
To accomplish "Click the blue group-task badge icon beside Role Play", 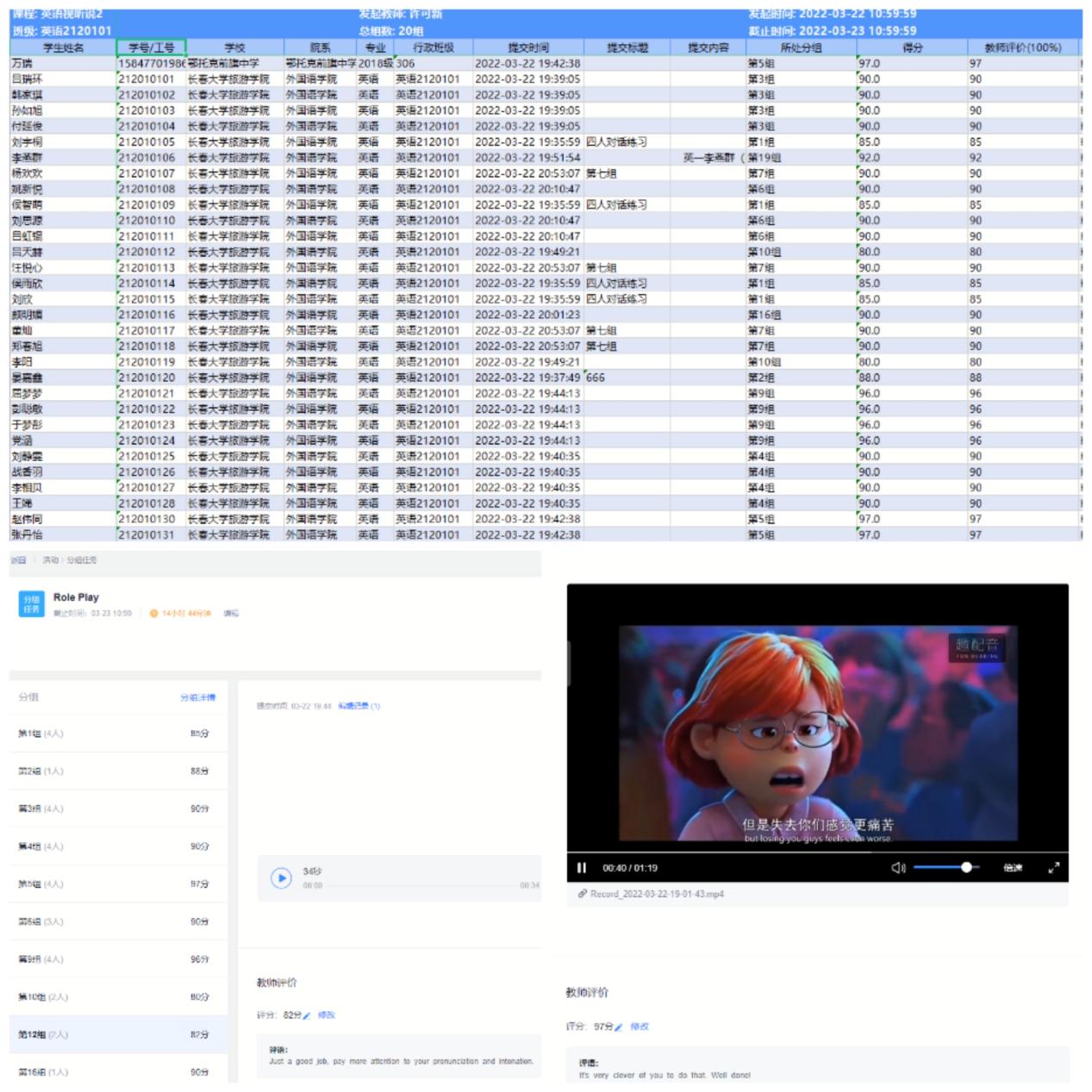I will click(x=31, y=603).
